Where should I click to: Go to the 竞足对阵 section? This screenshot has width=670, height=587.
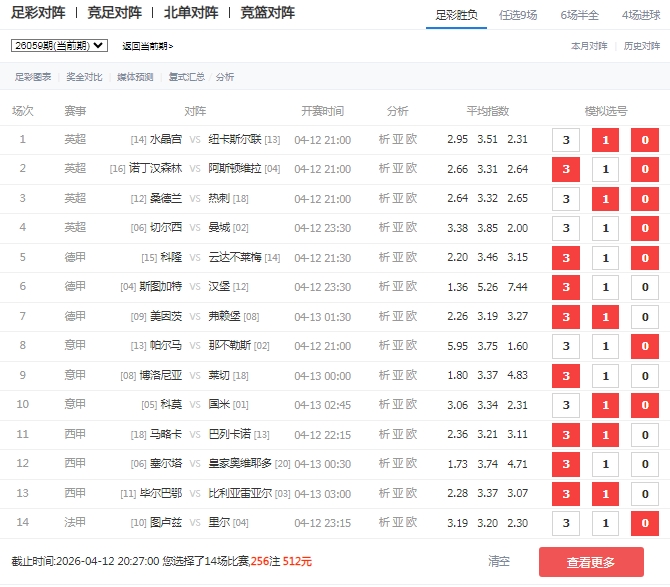point(115,13)
